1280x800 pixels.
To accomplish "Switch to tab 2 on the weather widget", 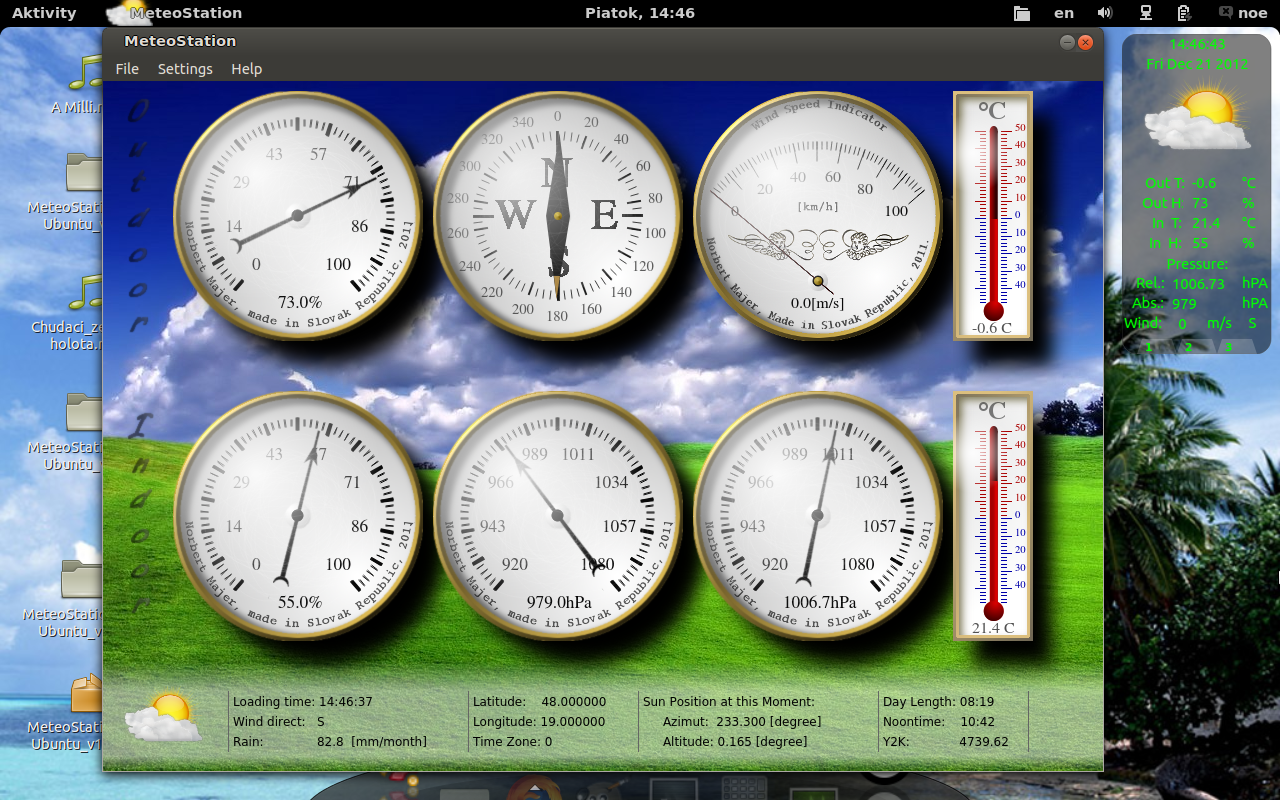I will click(1188, 346).
